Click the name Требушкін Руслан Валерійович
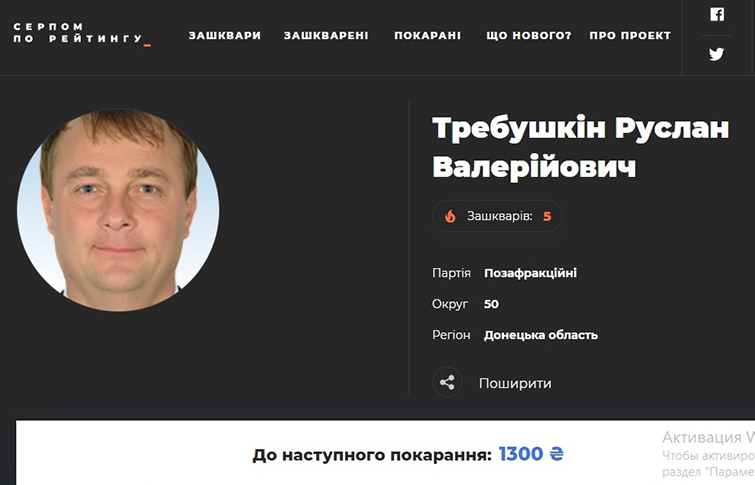755x485 pixels. pyautogui.click(x=581, y=147)
